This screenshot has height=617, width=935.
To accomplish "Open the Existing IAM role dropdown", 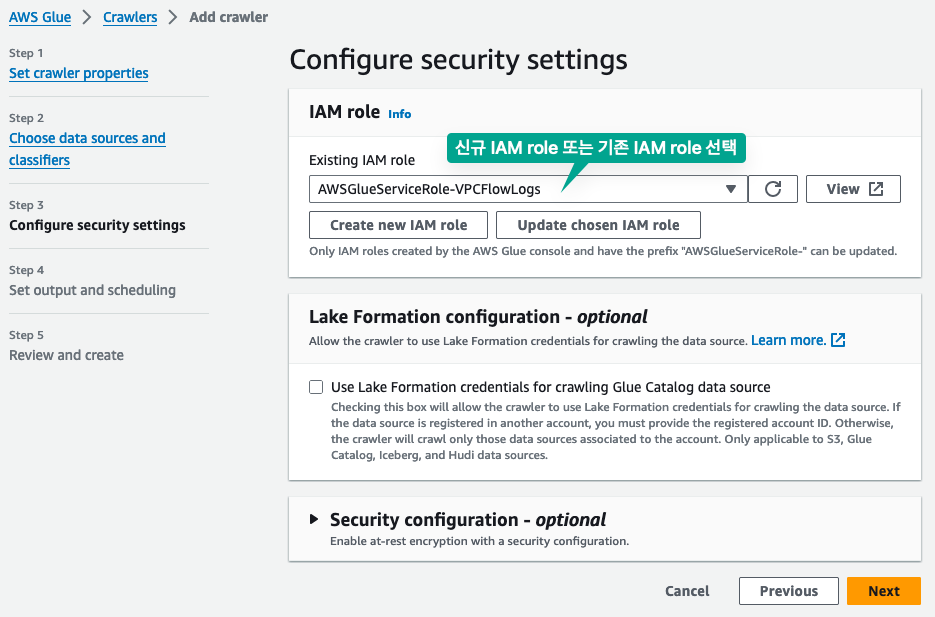I will [x=528, y=189].
